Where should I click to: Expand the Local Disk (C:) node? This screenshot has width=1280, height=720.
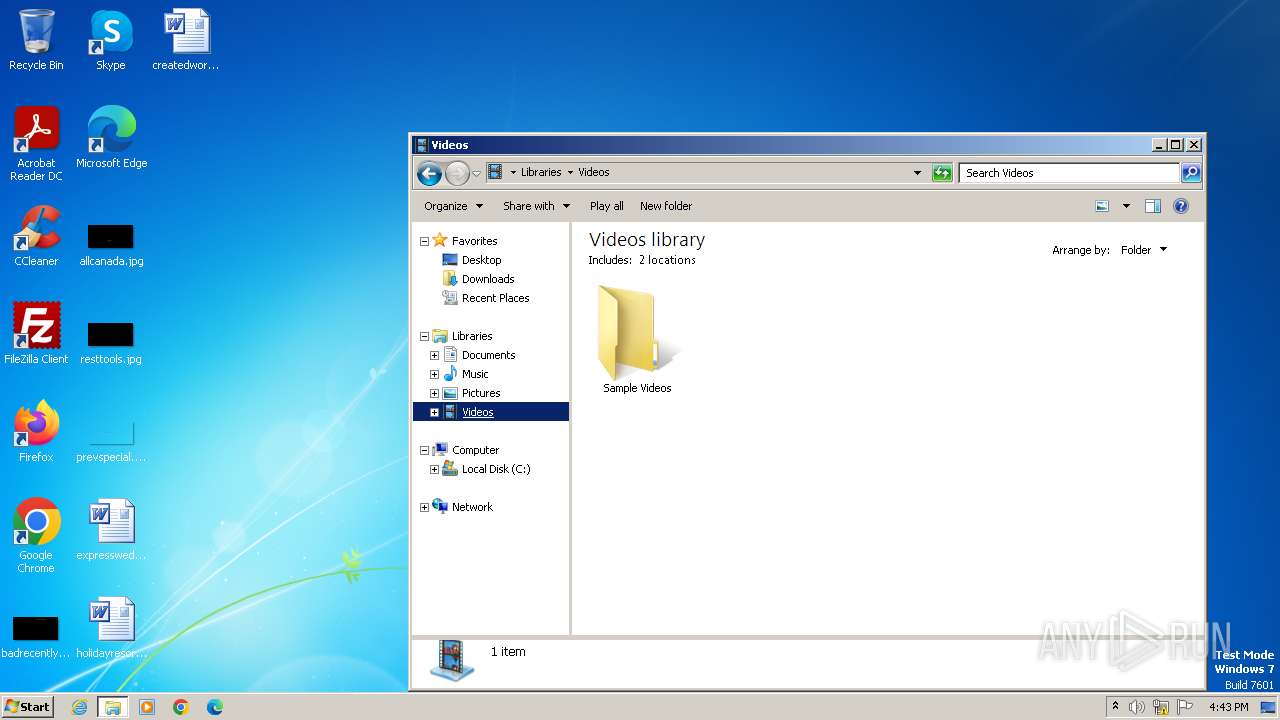click(x=434, y=469)
